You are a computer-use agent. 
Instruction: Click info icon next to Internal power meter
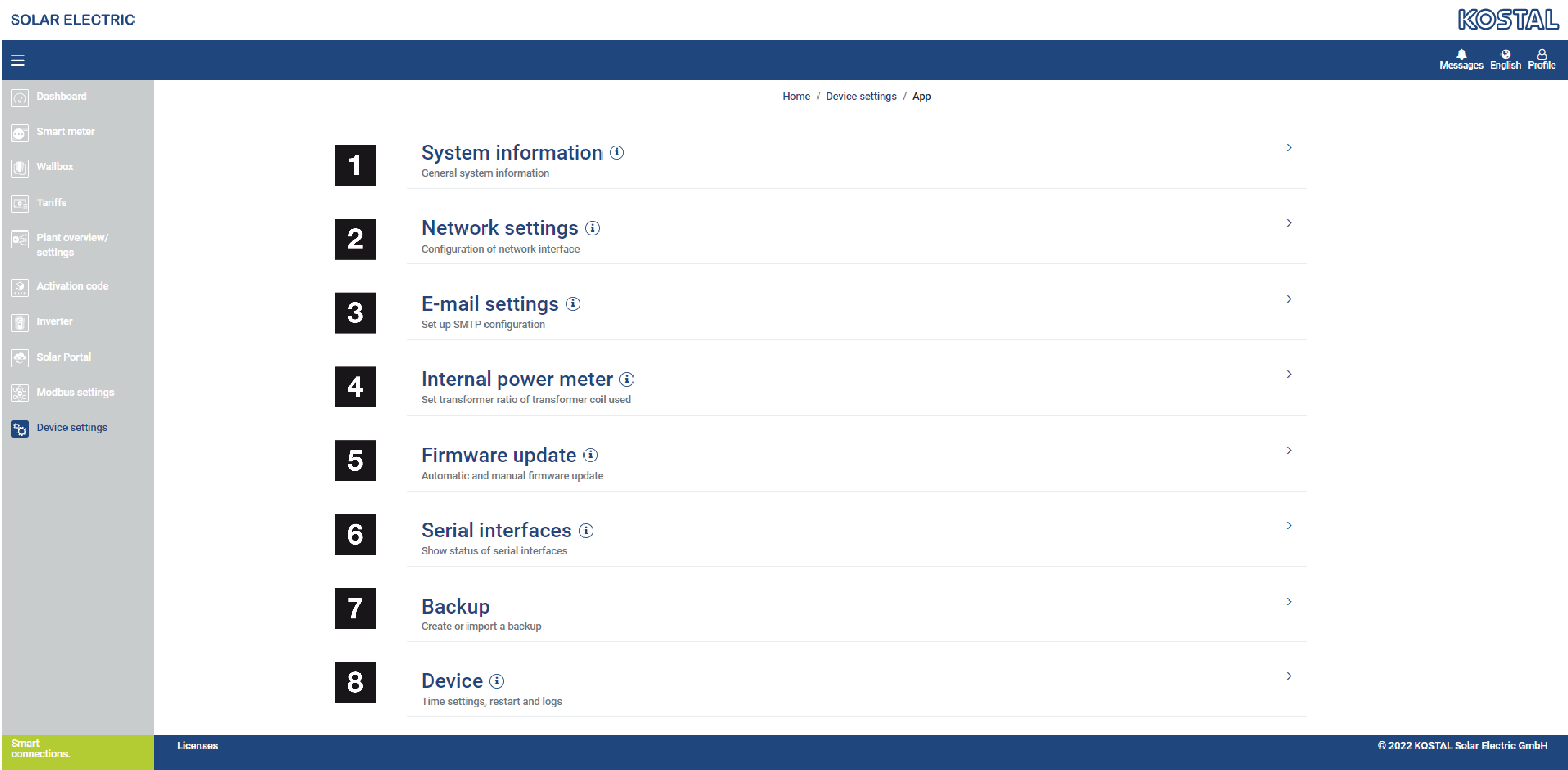pos(626,379)
